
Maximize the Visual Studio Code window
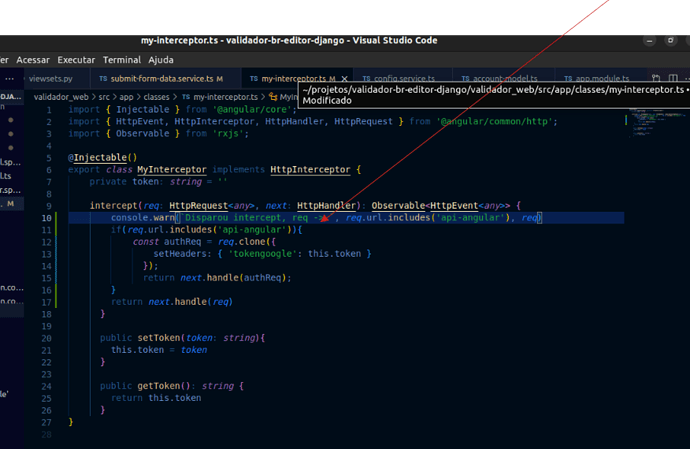(x=671, y=40)
